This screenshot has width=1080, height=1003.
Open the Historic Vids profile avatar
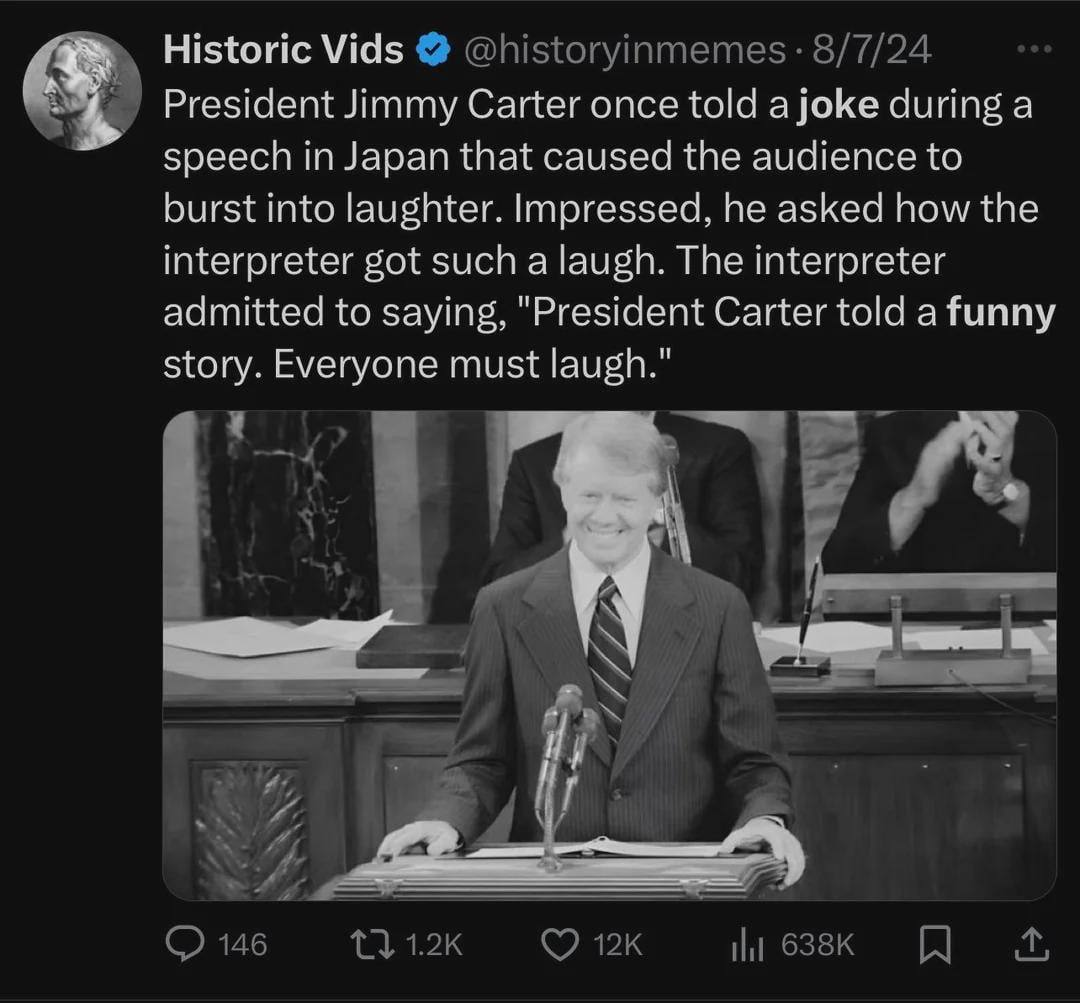pyautogui.click(x=82, y=90)
